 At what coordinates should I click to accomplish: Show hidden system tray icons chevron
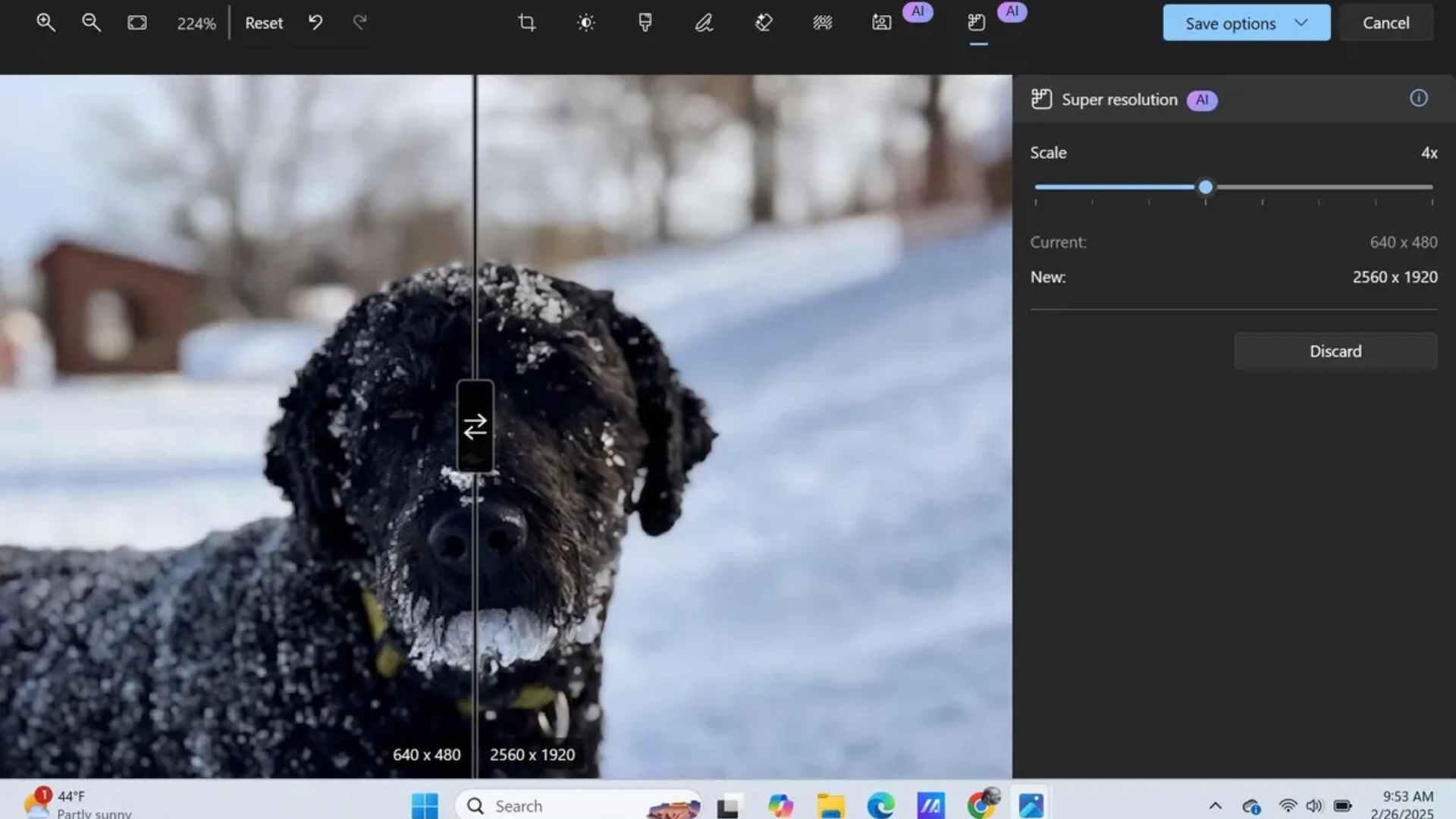pos(1215,805)
